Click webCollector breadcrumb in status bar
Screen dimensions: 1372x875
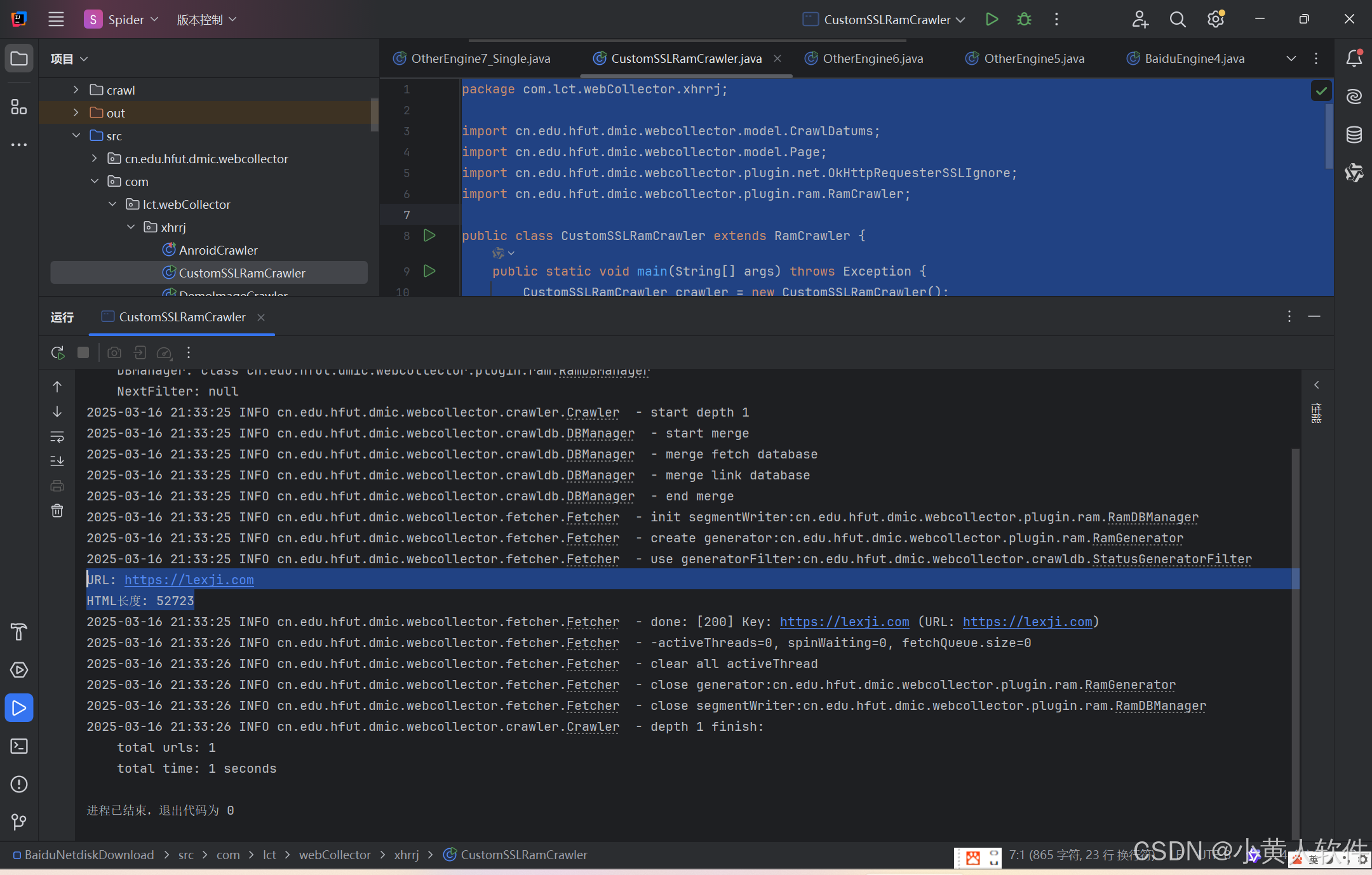click(335, 855)
